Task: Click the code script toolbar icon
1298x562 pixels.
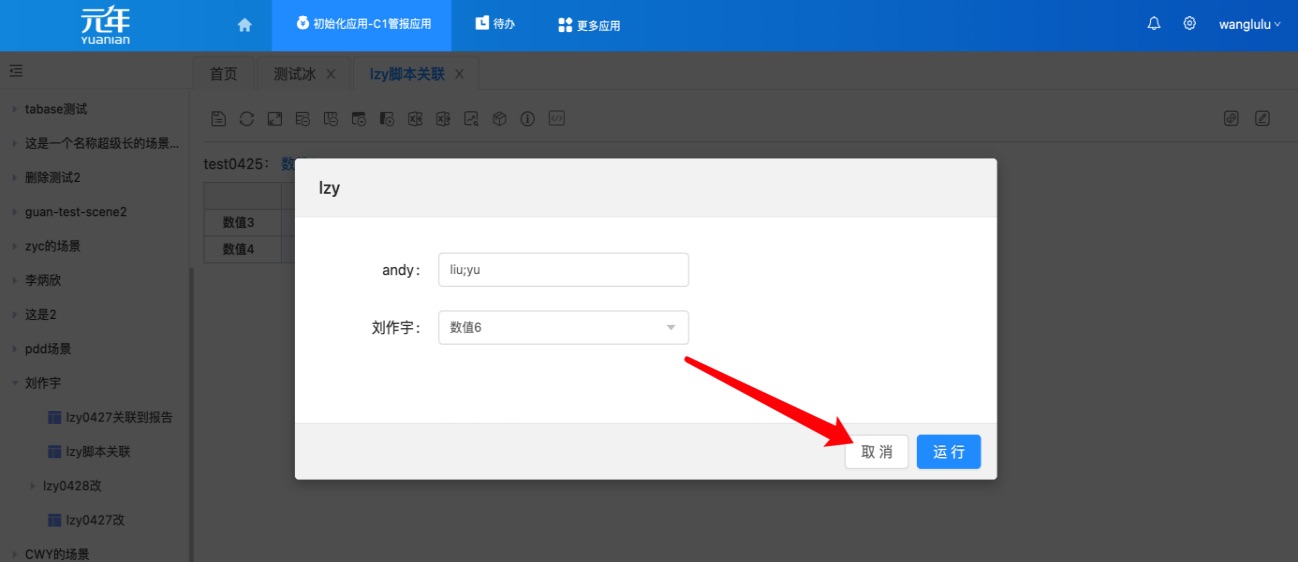Action: point(557,119)
